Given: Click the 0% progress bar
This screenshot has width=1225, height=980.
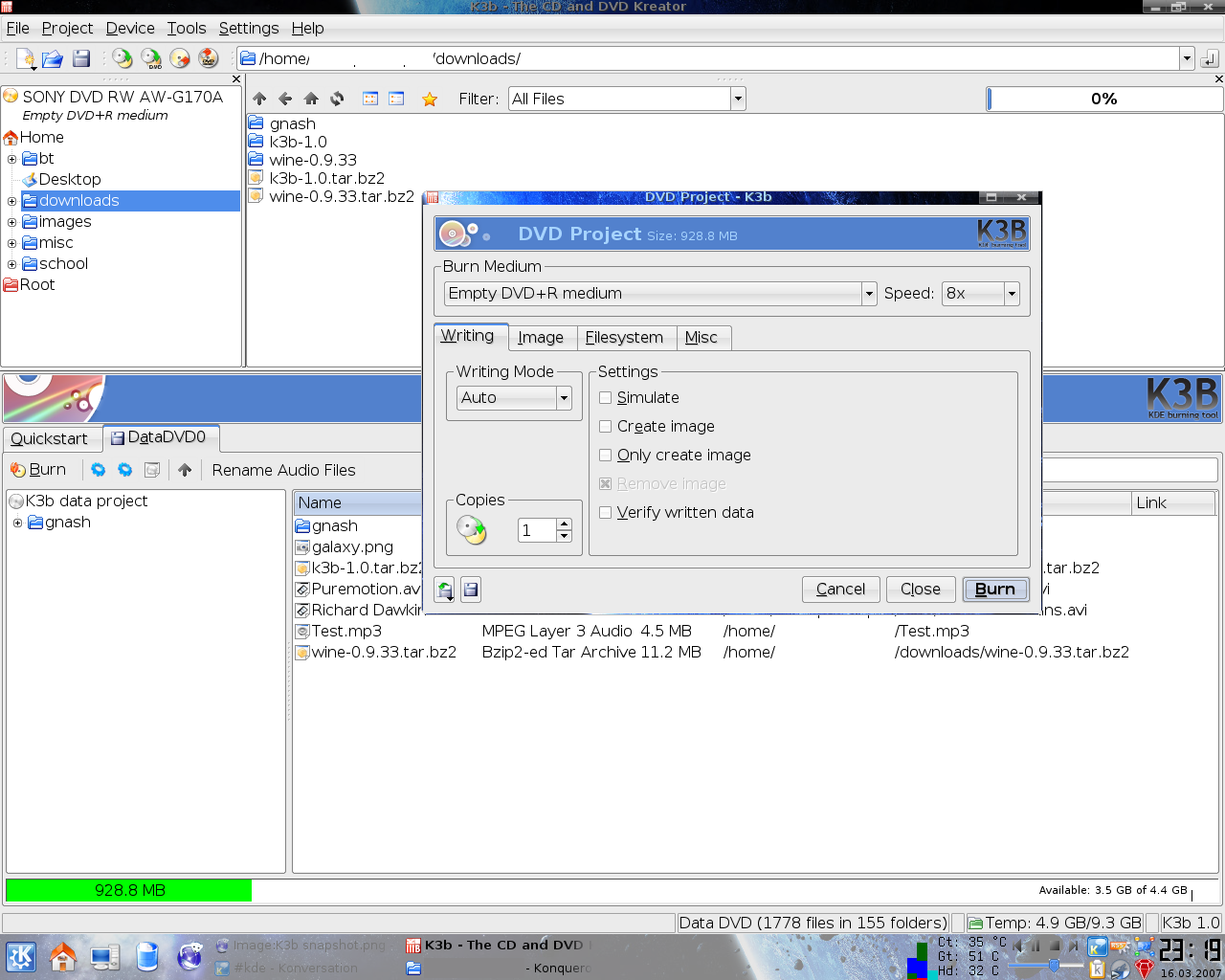Looking at the screenshot, I should (x=1104, y=99).
